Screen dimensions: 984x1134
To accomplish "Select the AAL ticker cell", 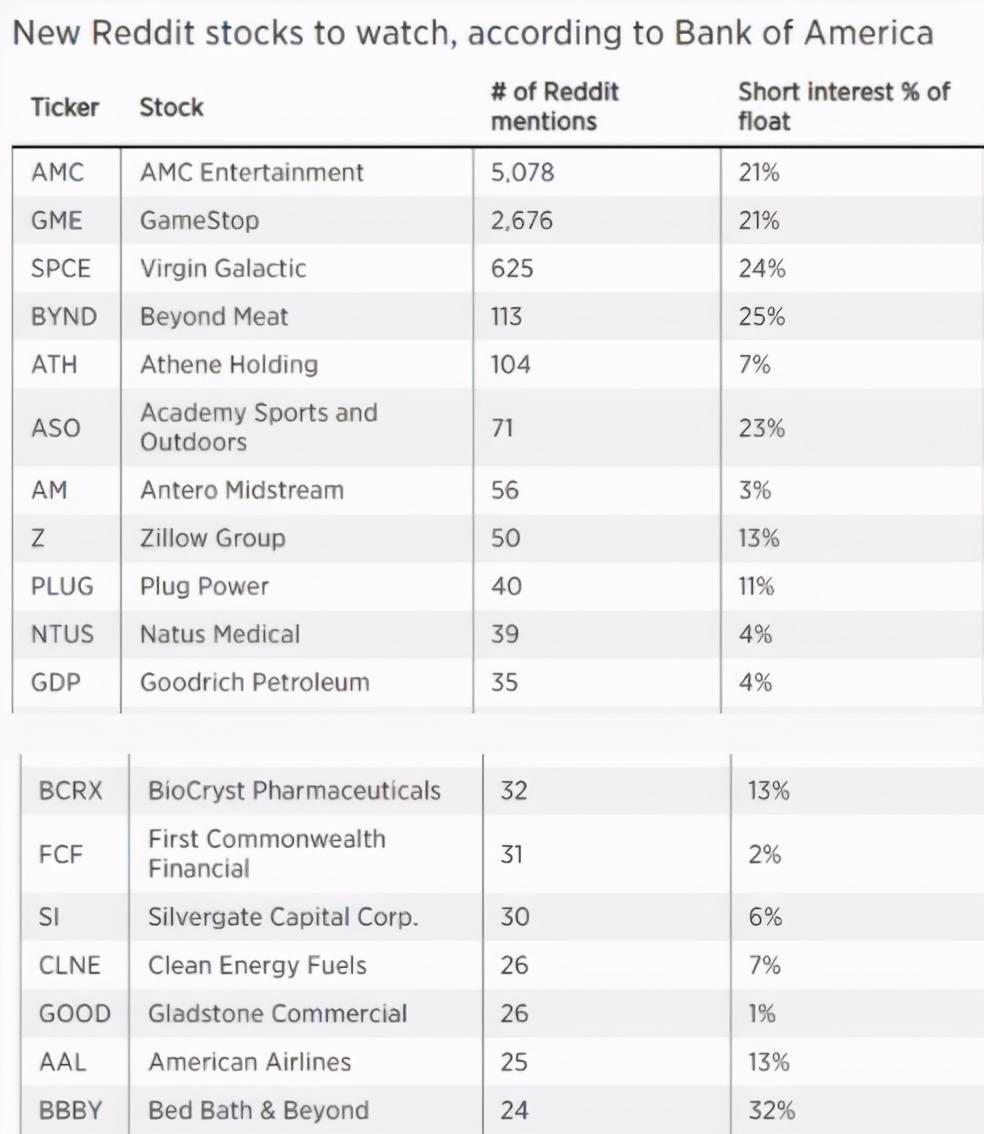I will (x=62, y=1062).
